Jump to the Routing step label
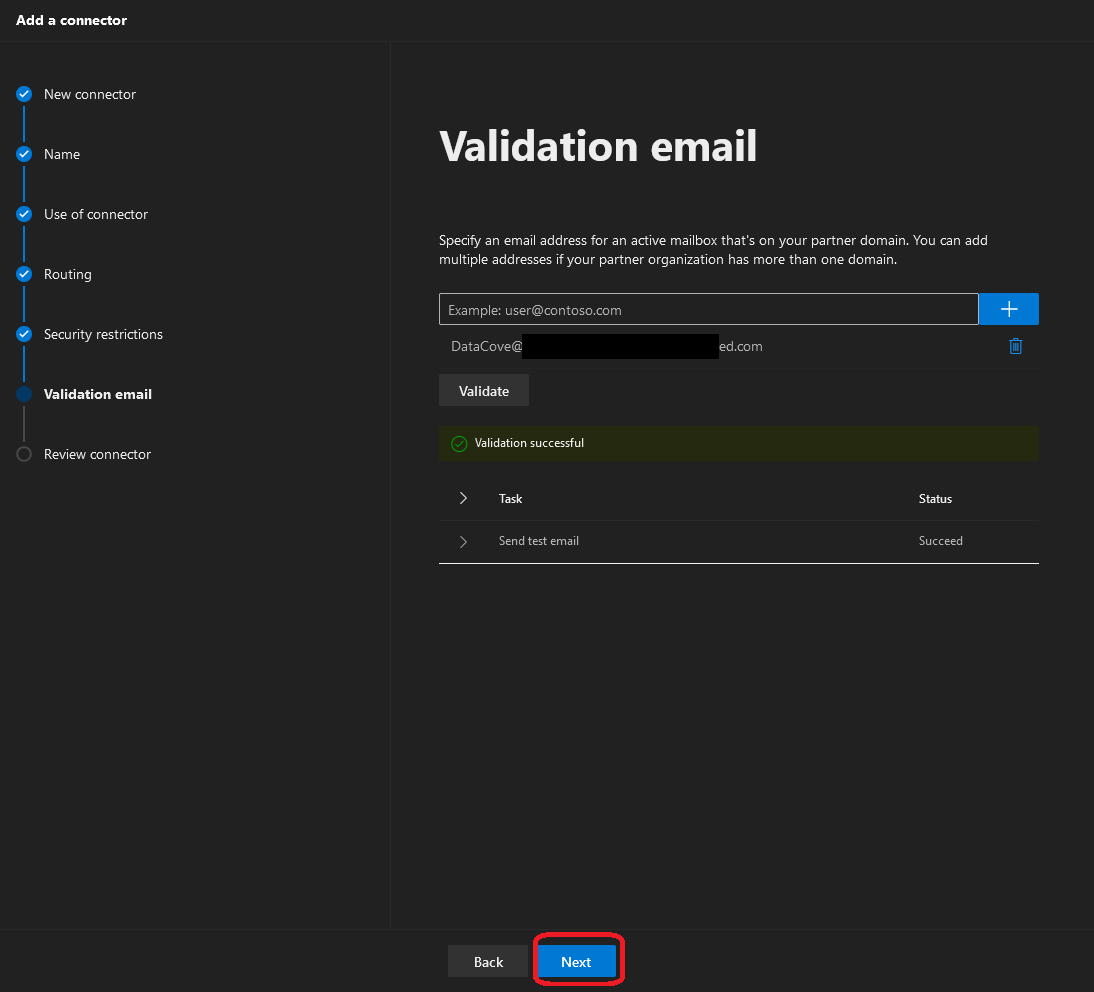 click(67, 274)
